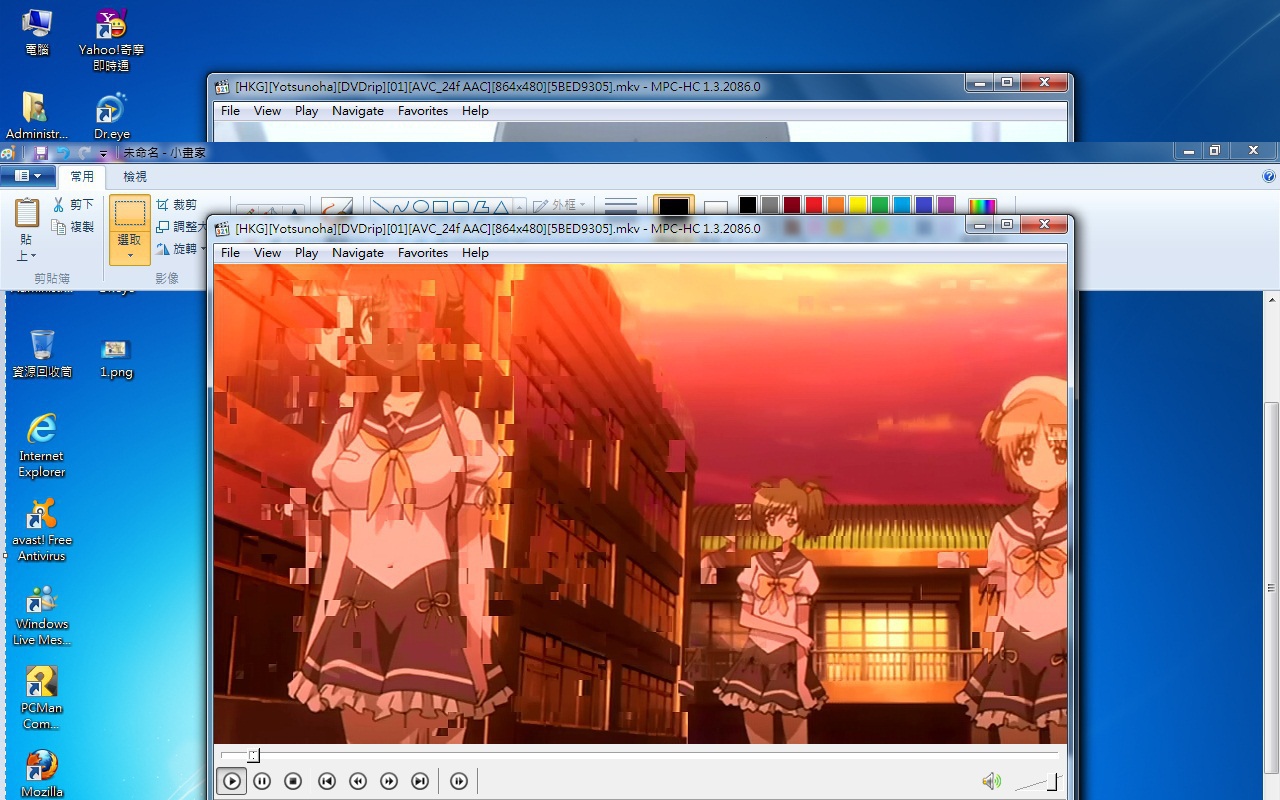The height and width of the screenshot is (800, 1280).
Task: Open Favorites menu in MPC-HC window behind Paint
Action: [423, 111]
